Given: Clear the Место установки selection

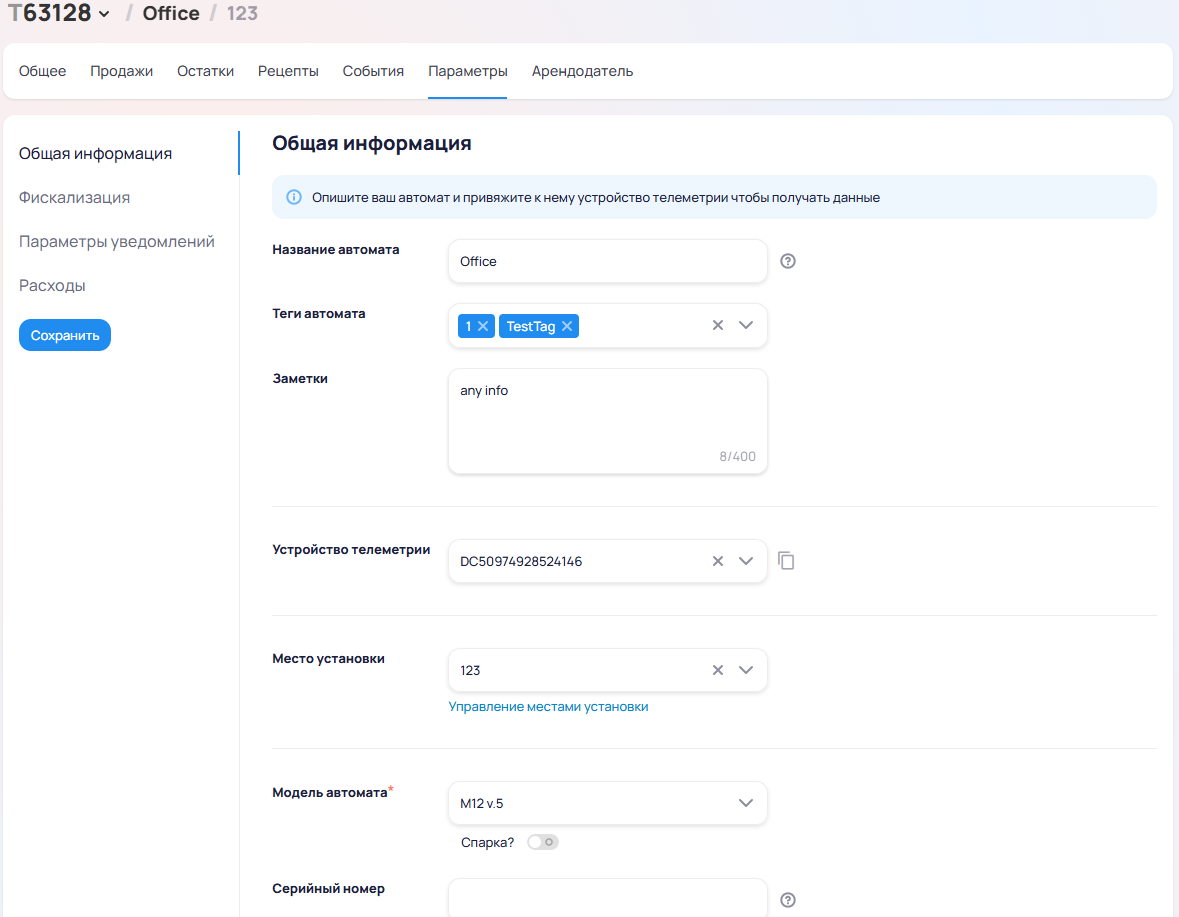Looking at the screenshot, I should click(x=717, y=670).
